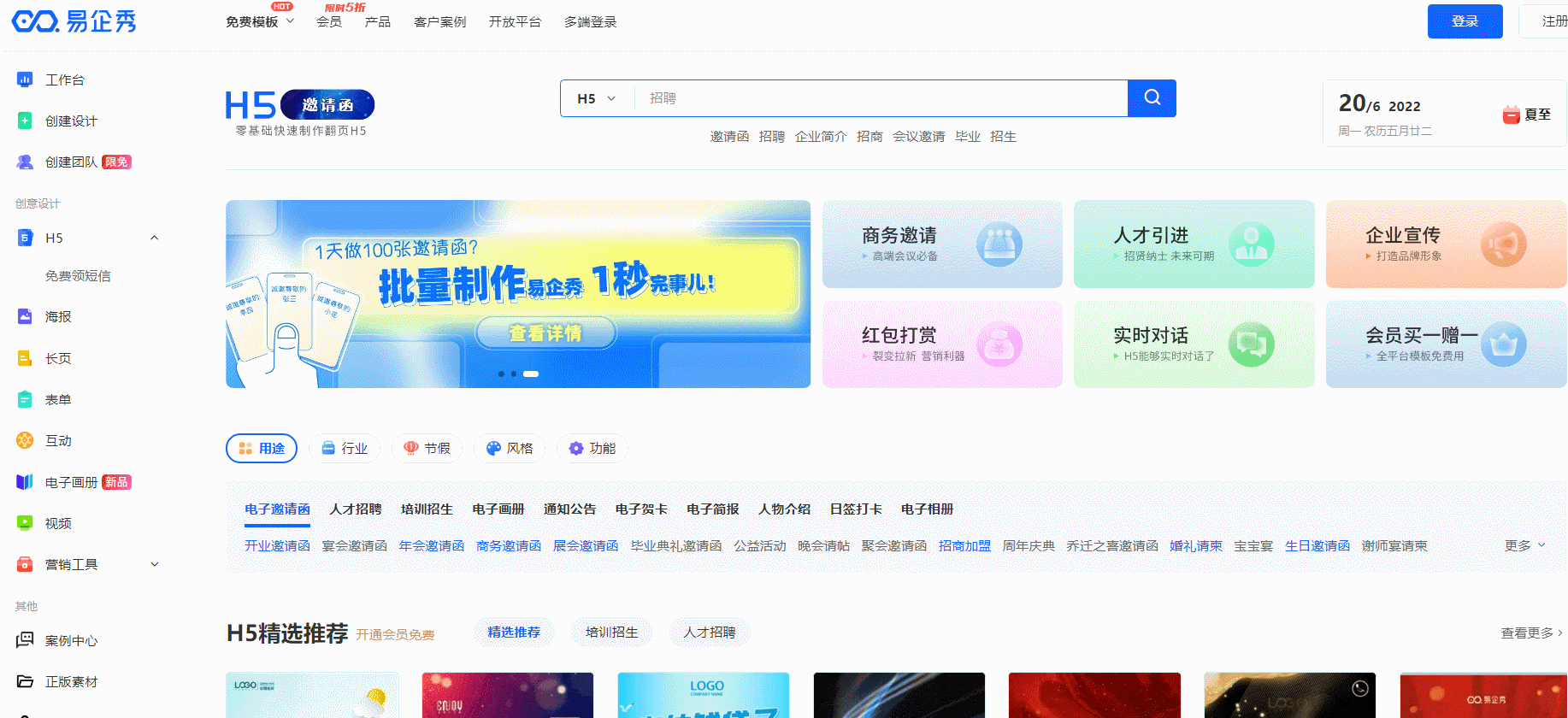Click the 企业宣传 megaphone icon
Viewport: 1568px width, 718px height.
[1503, 244]
